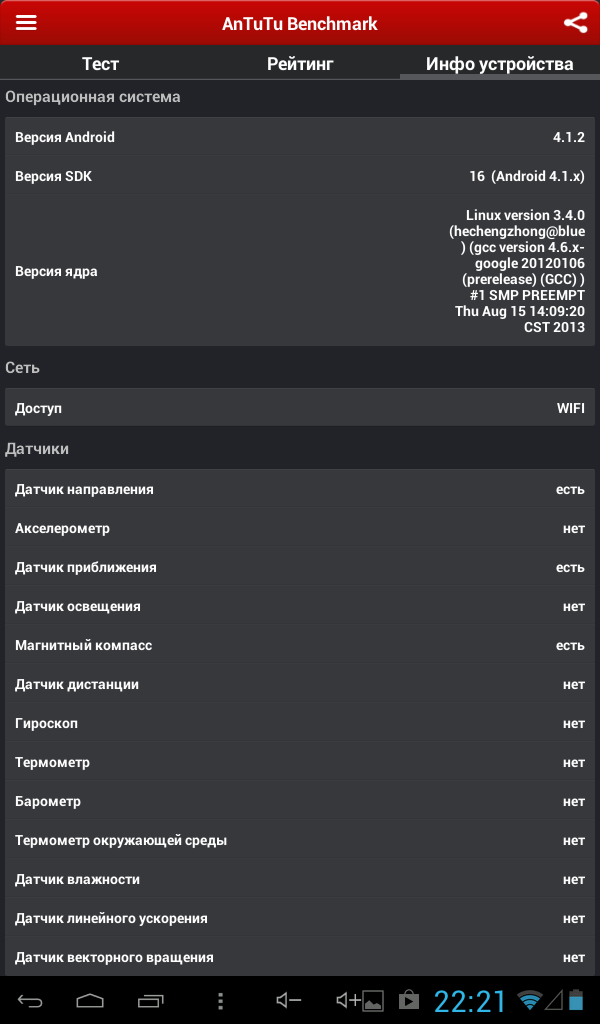The height and width of the screenshot is (1024, 600).
Task: Tap the share icon in header
Action: click(575, 23)
